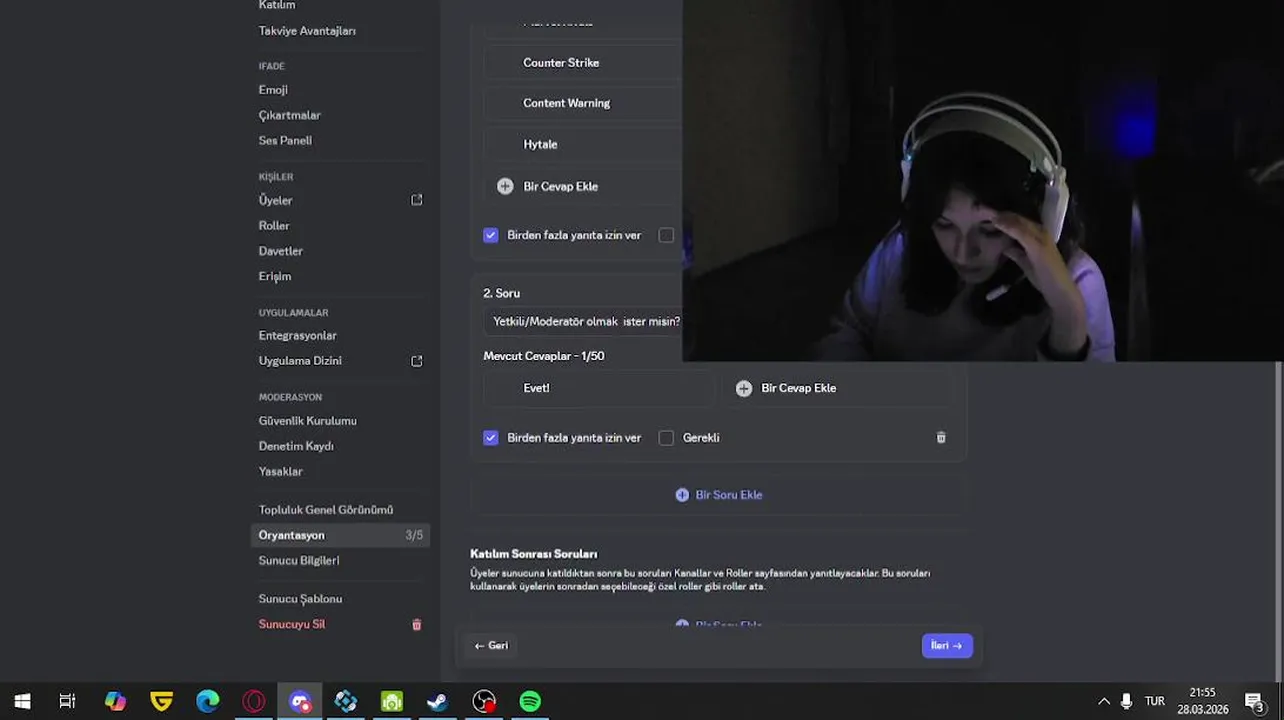The height and width of the screenshot is (720, 1284).
Task: Tick the Gerekli checkbox in question 2
Action: click(x=666, y=438)
